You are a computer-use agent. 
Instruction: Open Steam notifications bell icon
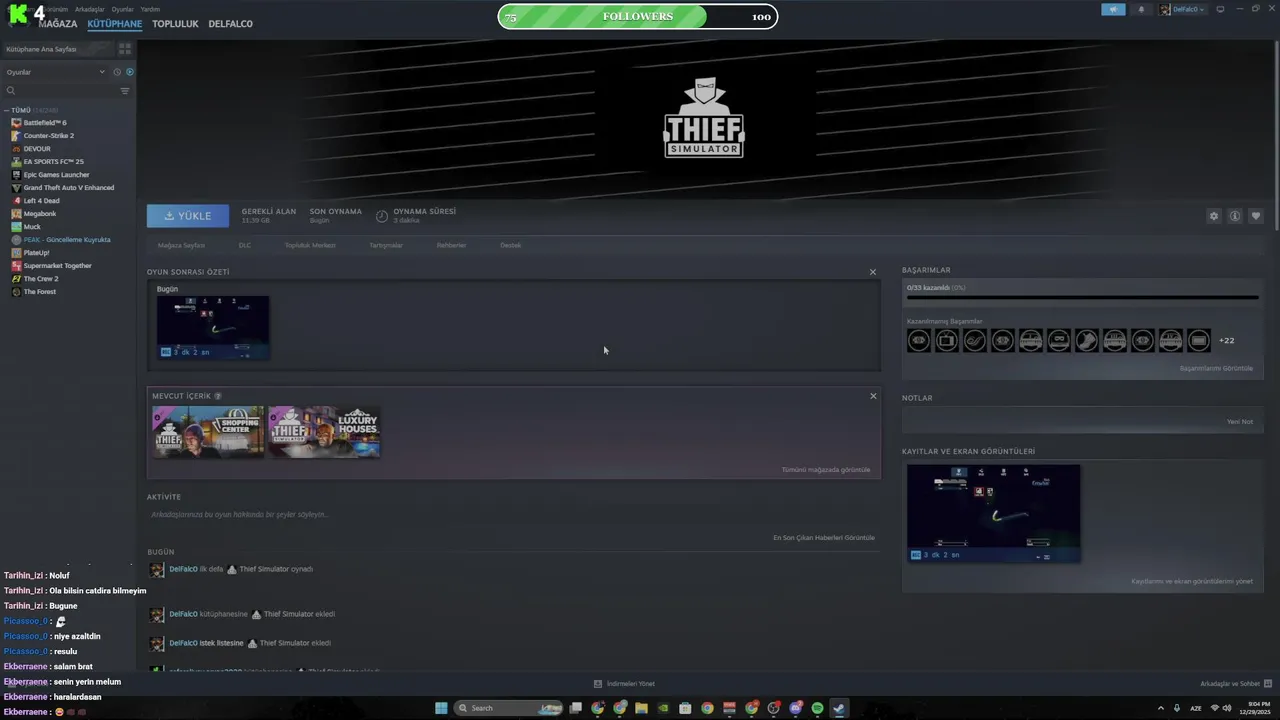[x=1141, y=9]
